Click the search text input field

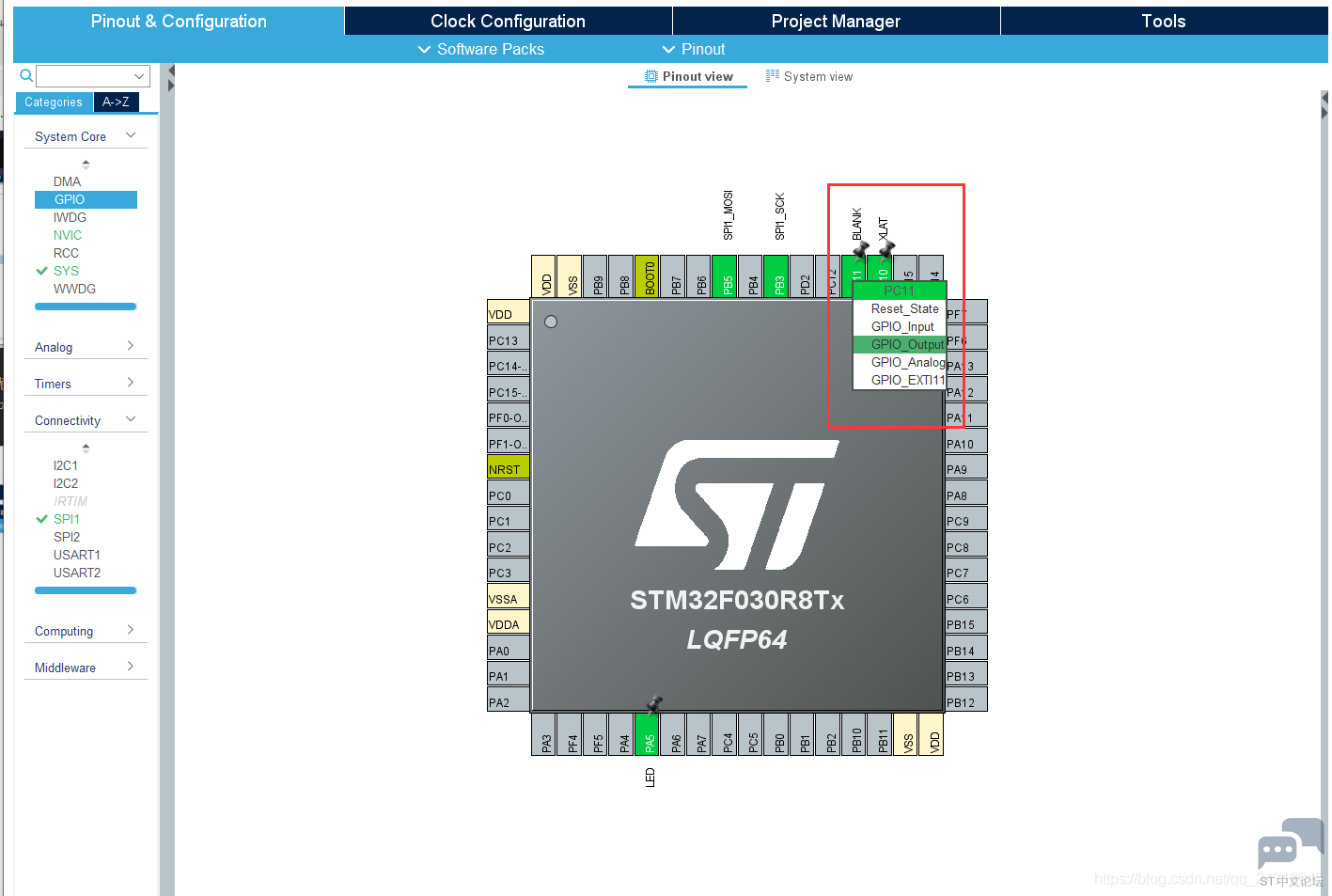(83, 76)
